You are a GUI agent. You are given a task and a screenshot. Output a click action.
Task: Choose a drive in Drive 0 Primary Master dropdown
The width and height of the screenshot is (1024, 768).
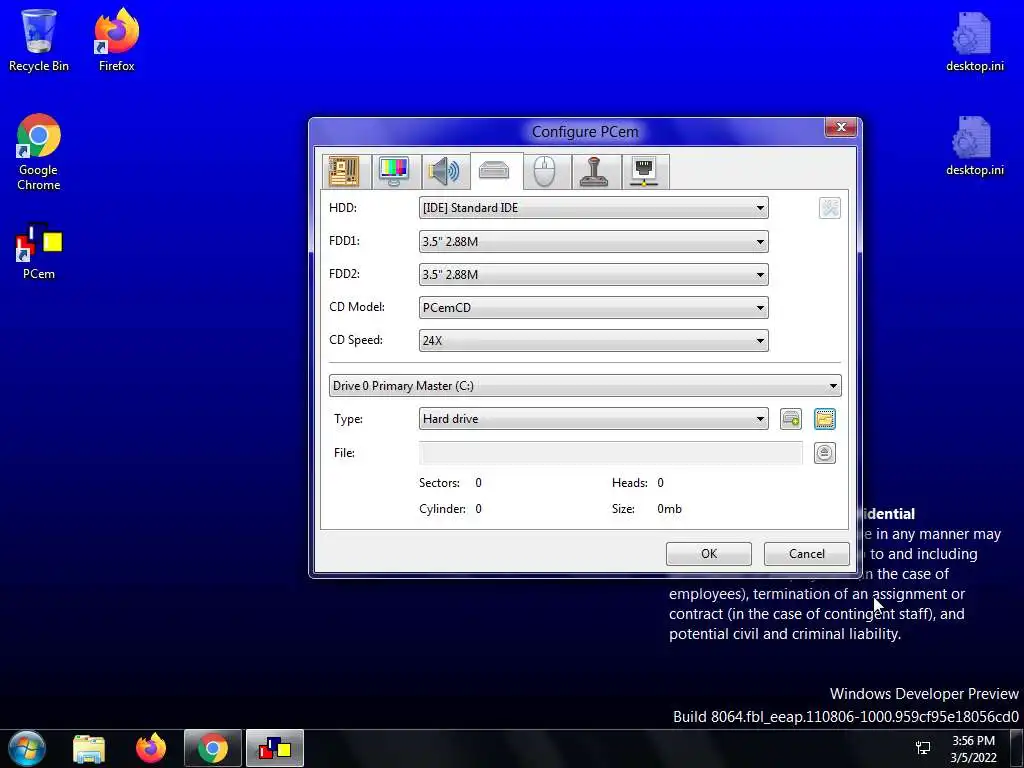[584, 385]
